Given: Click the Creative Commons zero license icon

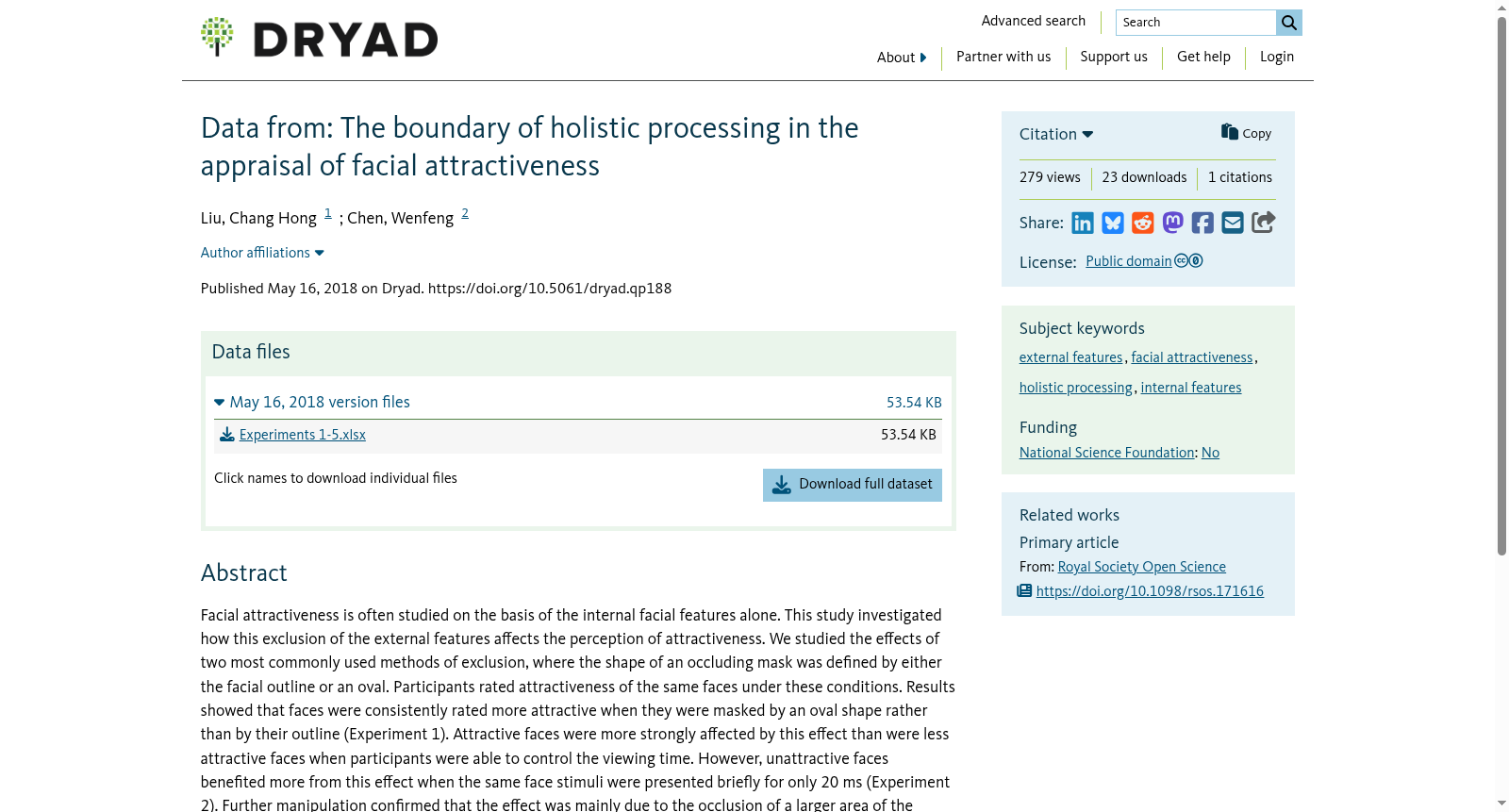Looking at the screenshot, I should coord(1188,261).
